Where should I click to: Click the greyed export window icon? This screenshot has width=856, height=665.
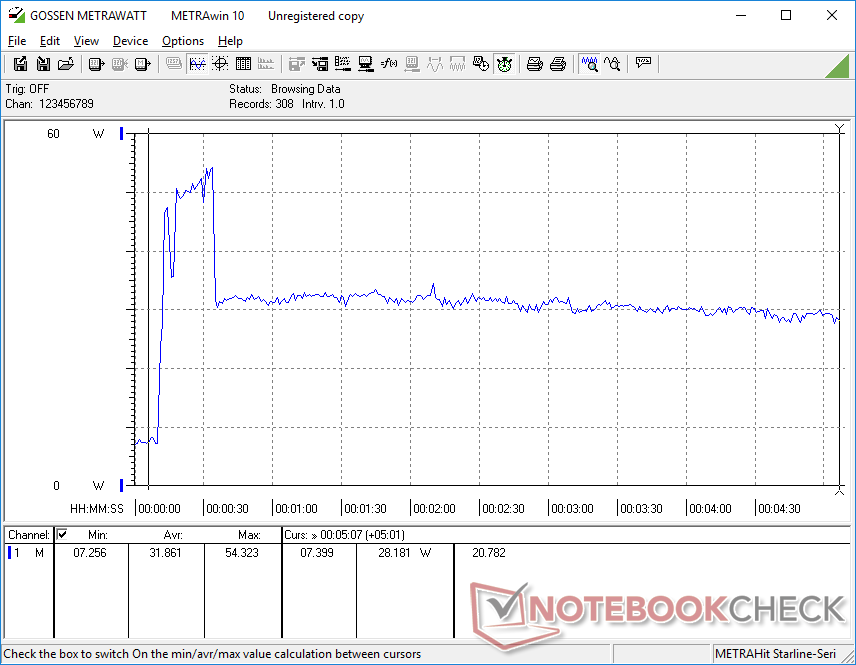296,64
